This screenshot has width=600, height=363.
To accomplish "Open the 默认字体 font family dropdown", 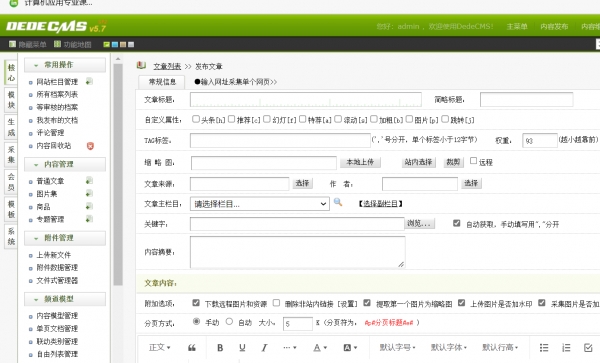I will pyautogui.click(x=448, y=347).
